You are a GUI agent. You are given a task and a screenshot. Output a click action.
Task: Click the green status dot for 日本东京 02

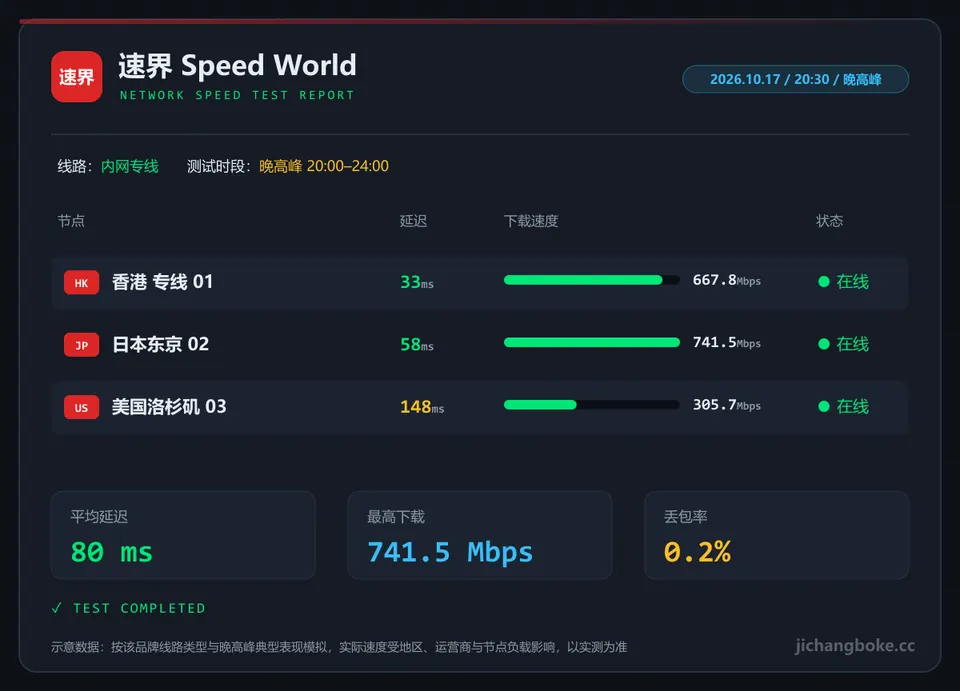(x=823, y=344)
